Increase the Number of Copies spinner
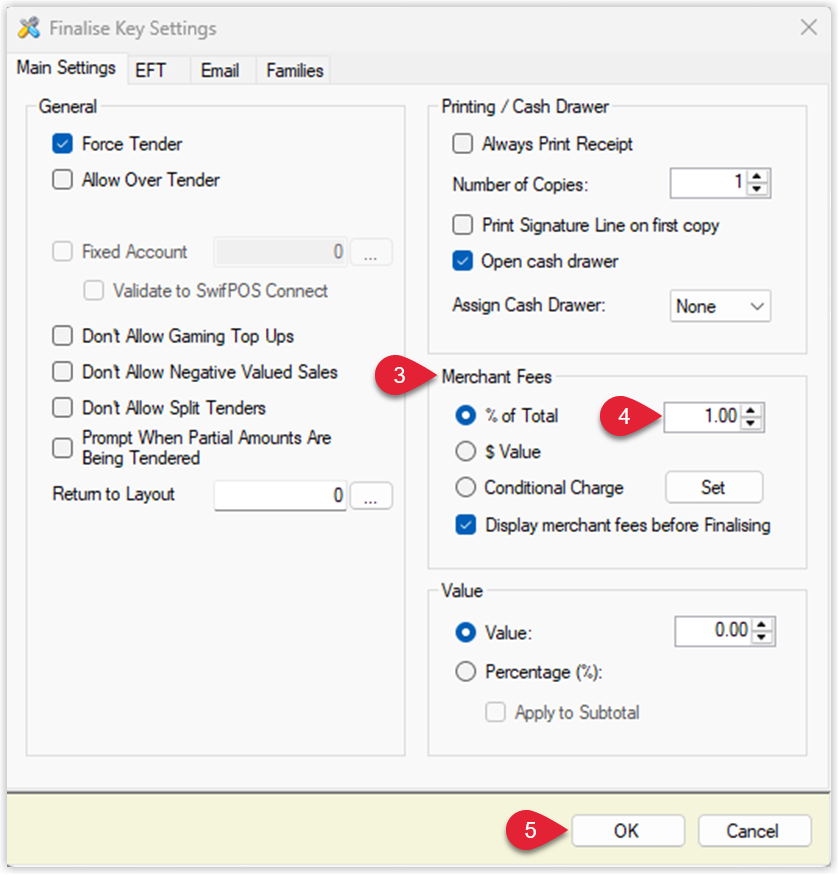 coord(756,176)
